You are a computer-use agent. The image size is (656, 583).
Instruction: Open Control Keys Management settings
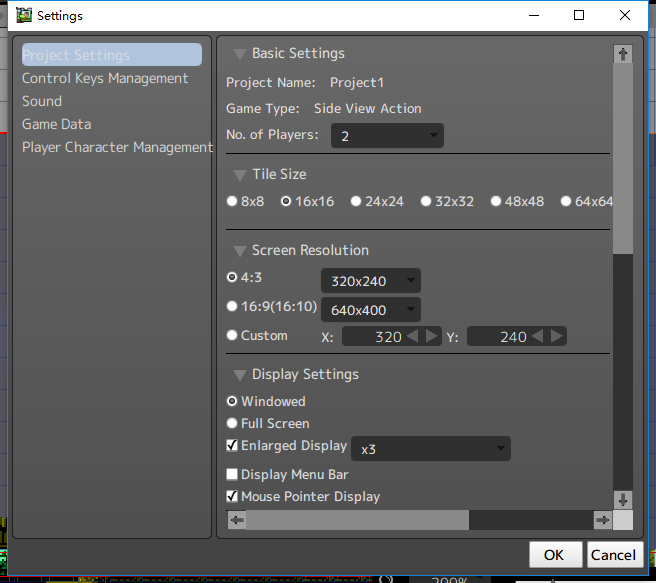point(105,78)
